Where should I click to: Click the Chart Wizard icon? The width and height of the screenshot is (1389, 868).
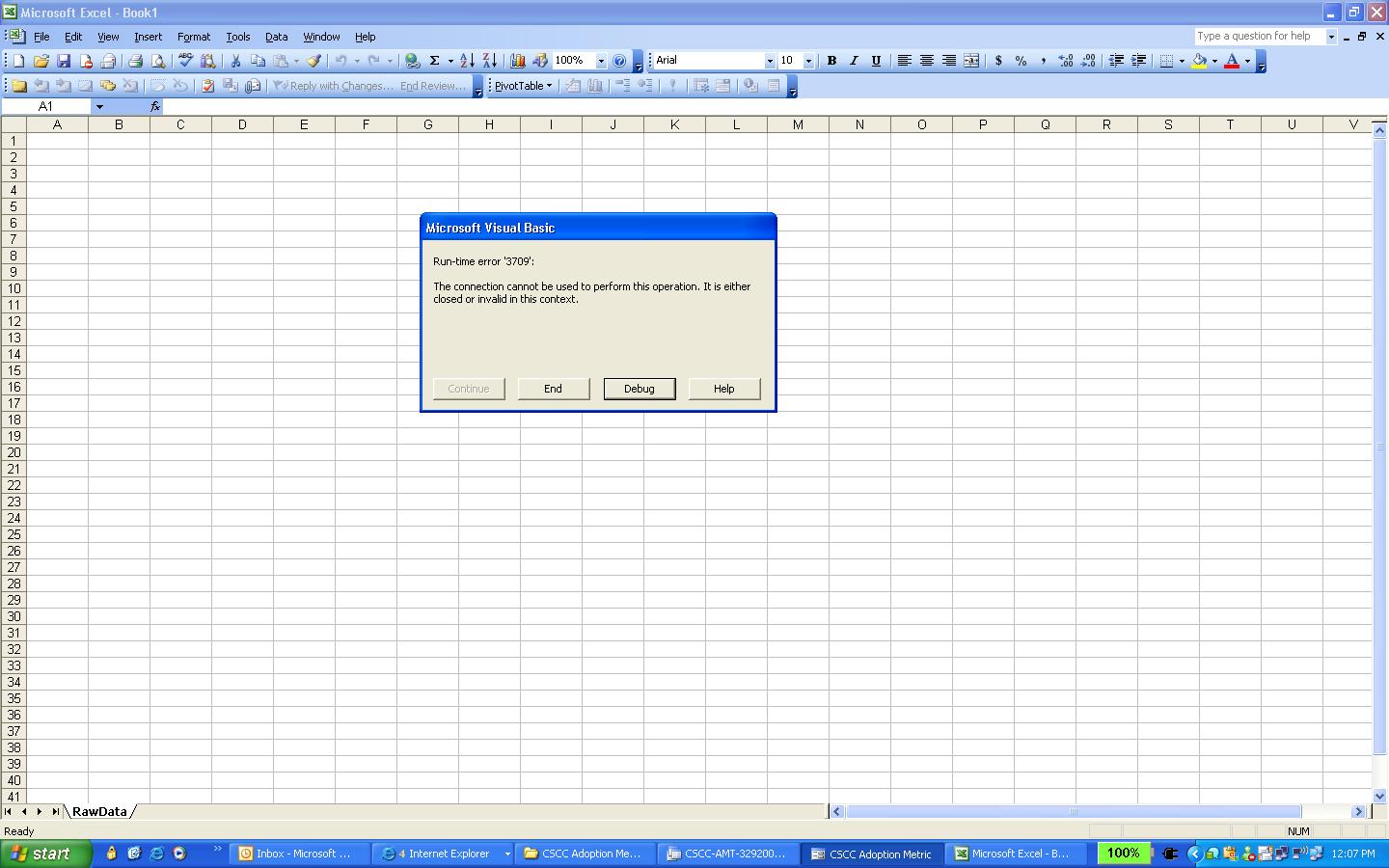pos(518,61)
